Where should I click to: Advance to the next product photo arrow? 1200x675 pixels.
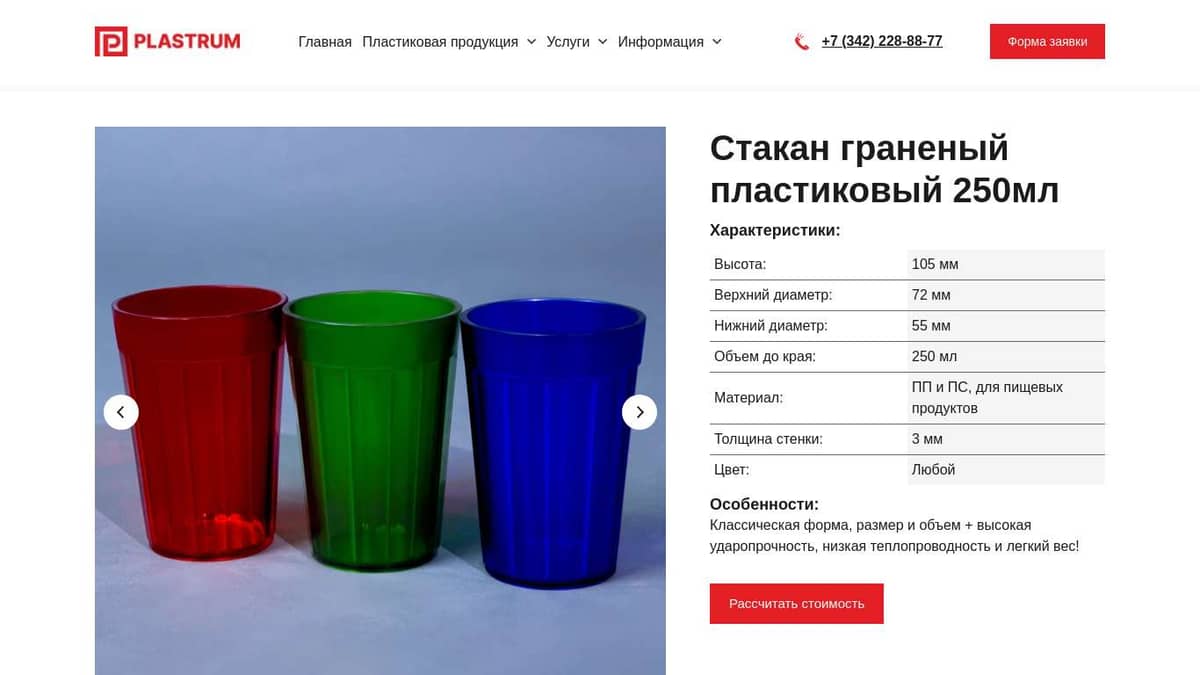[640, 412]
